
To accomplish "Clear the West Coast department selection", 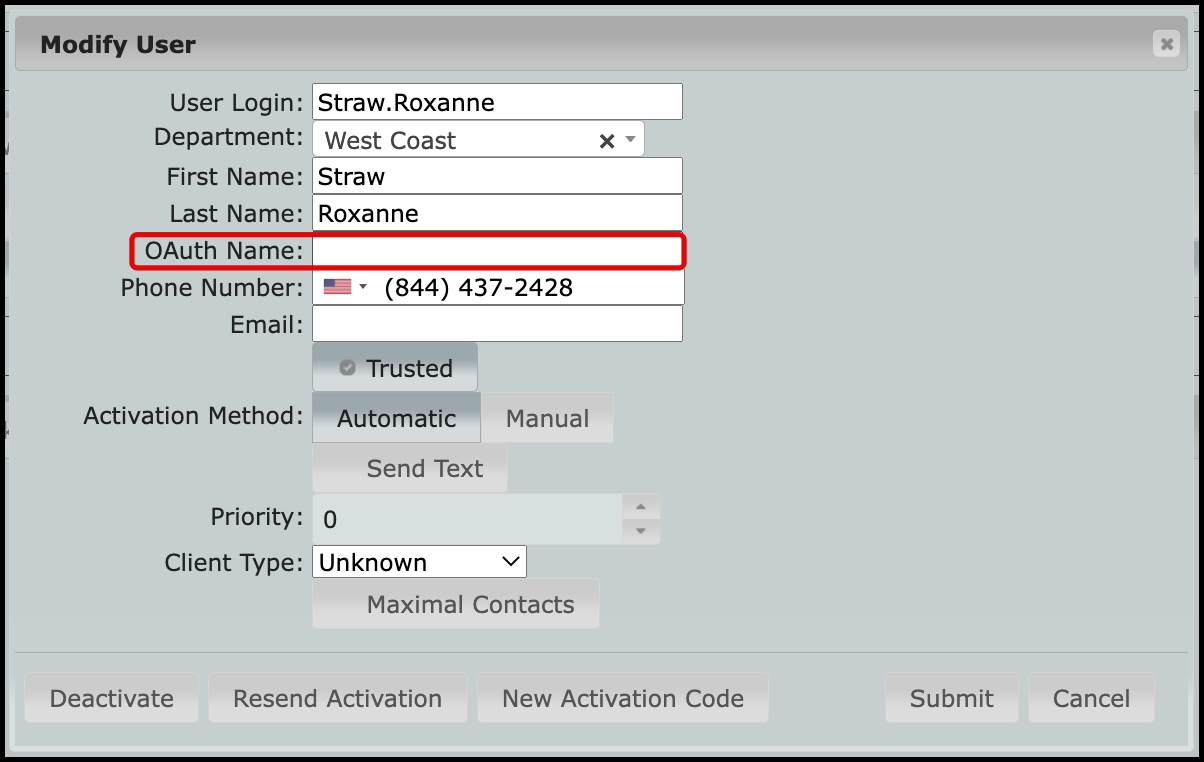I will pyautogui.click(x=606, y=141).
